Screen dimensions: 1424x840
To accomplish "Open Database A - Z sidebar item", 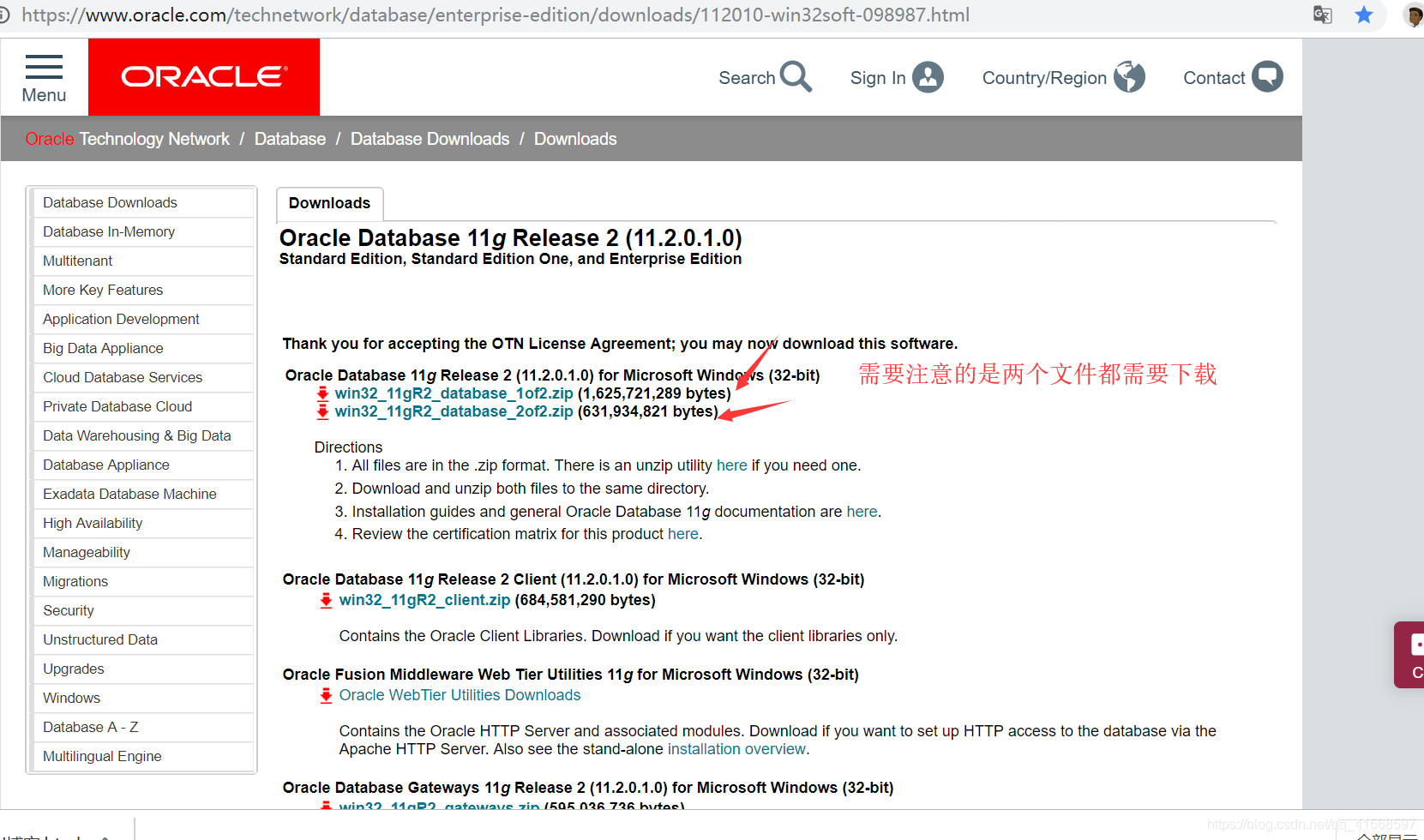I will 143,728.
